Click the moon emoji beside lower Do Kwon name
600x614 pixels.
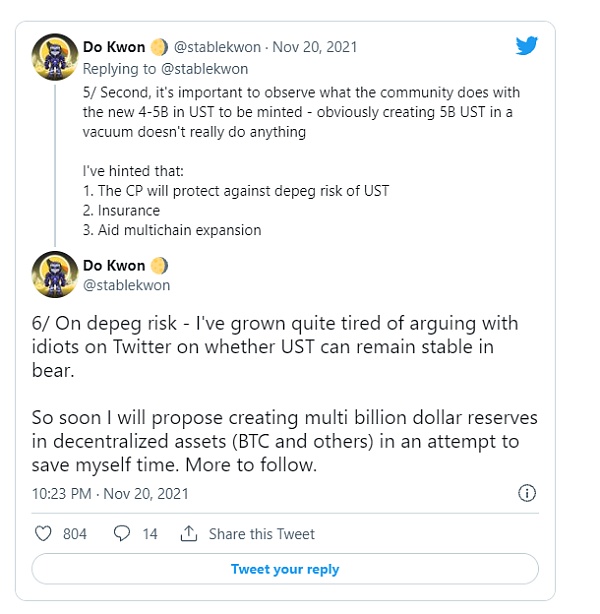[158, 266]
